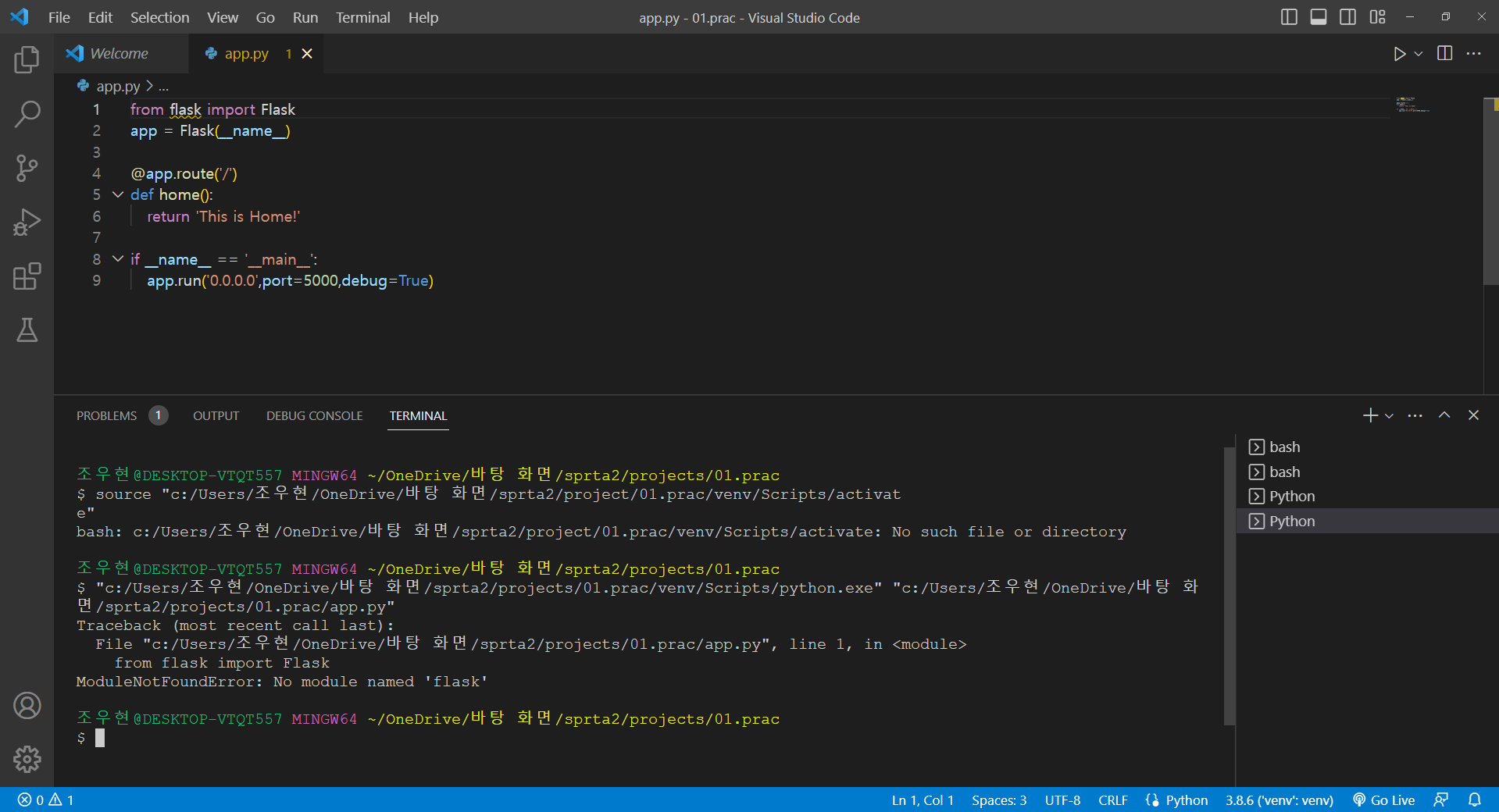This screenshot has height=812, width=1499.
Task: Open the Search view in activity bar
Action: click(x=27, y=114)
